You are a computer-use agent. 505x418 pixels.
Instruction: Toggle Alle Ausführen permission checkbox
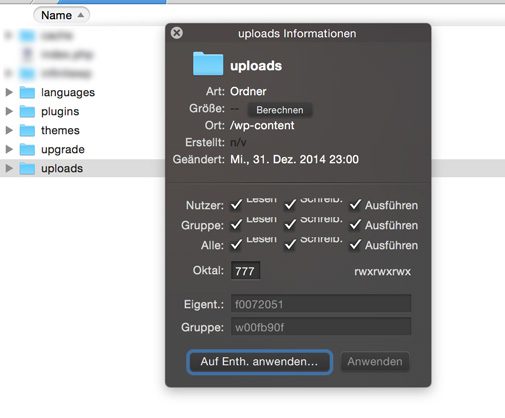click(x=355, y=245)
